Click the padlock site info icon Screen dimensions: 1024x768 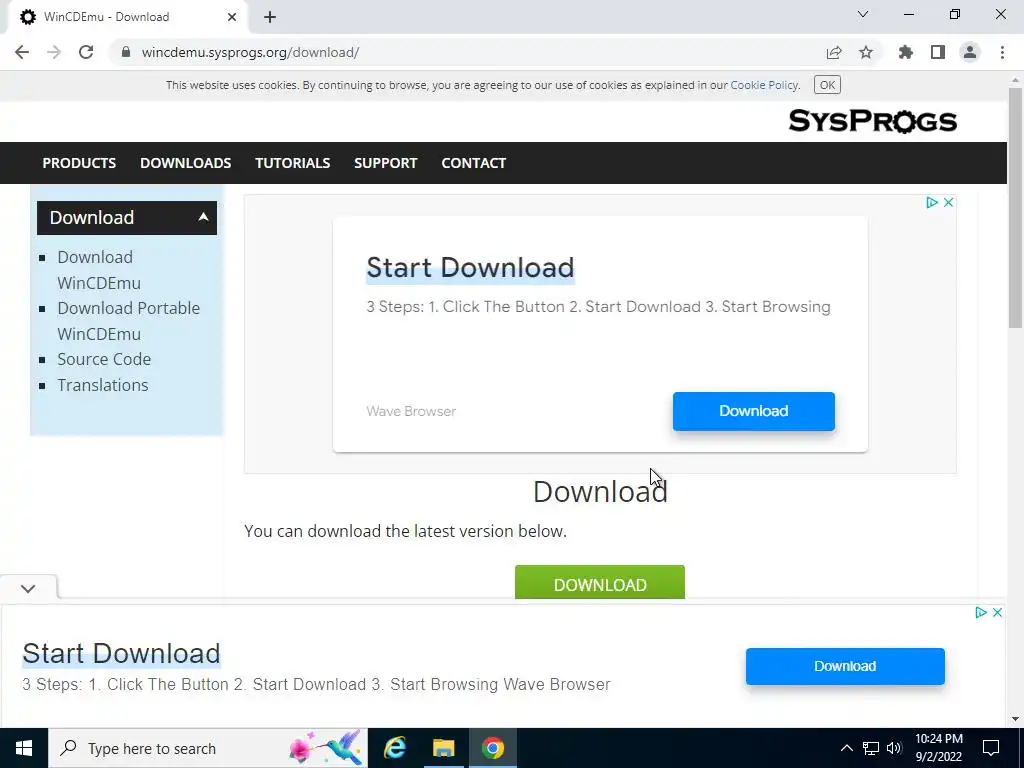pyautogui.click(x=126, y=52)
